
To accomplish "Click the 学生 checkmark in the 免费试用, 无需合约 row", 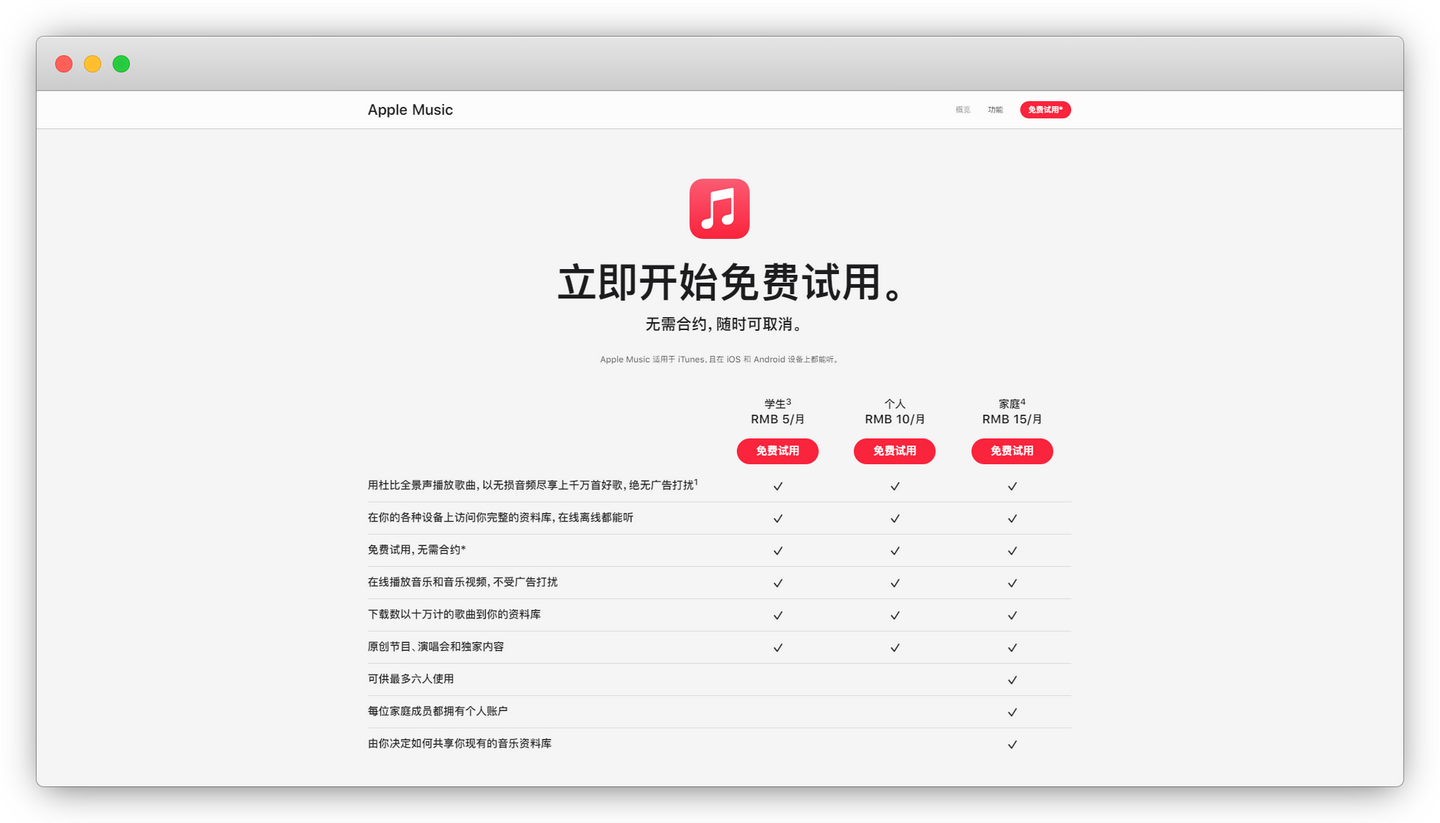I will pos(777,551).
